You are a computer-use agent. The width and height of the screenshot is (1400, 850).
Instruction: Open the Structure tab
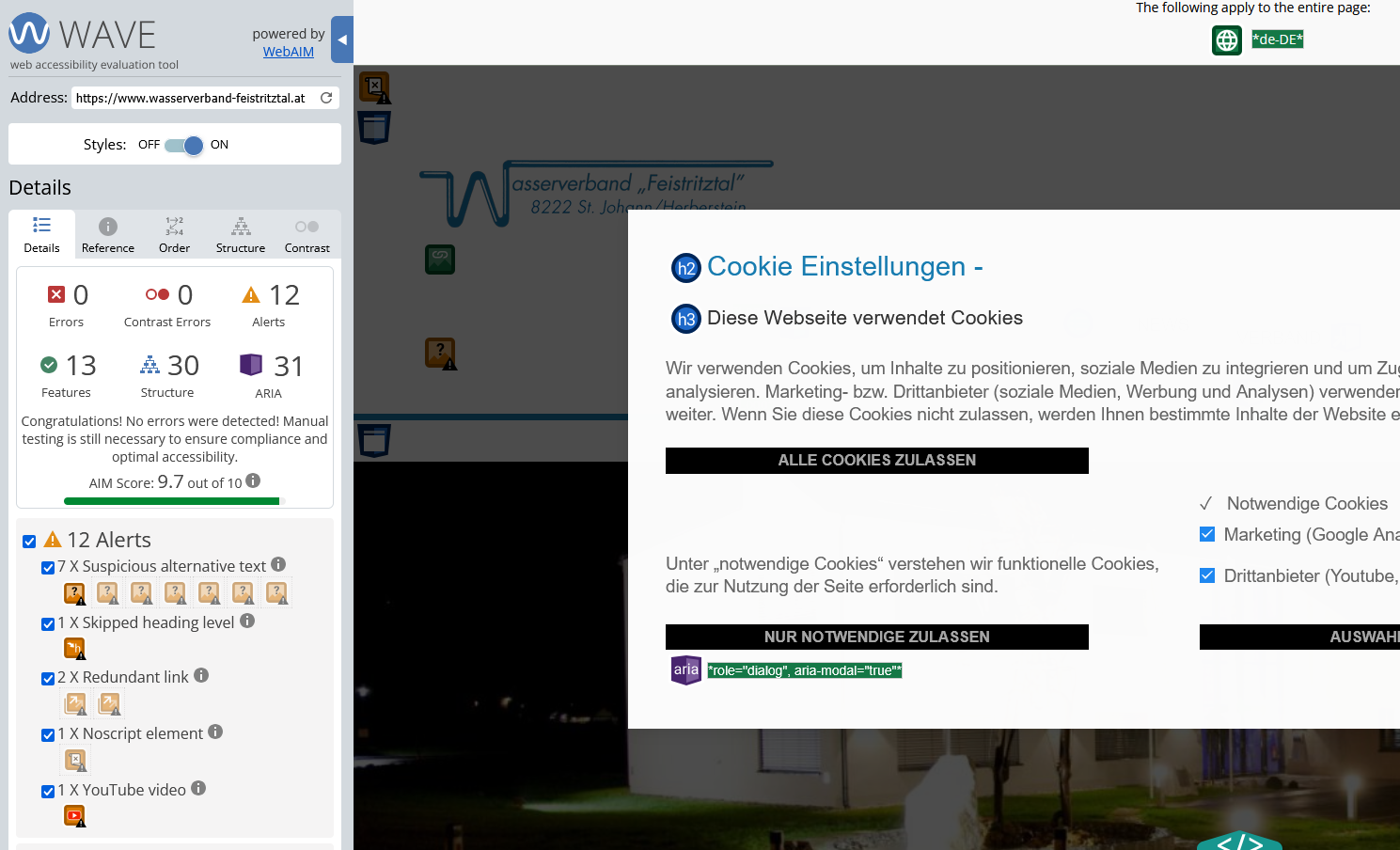[x=241, y=235]
